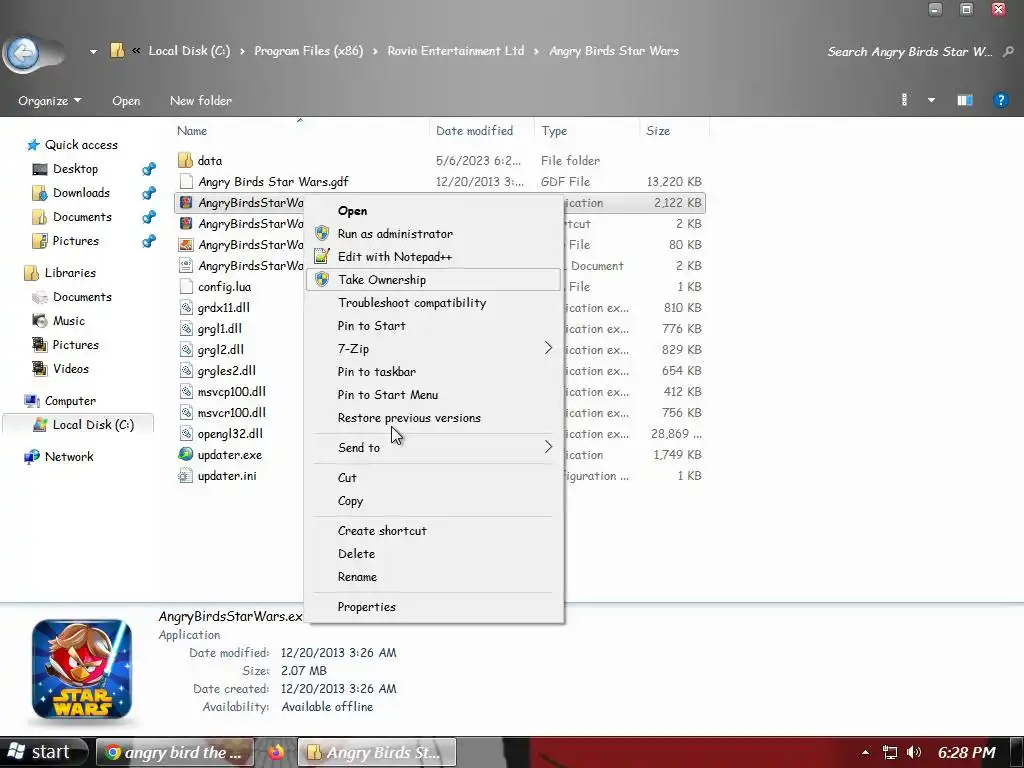
Task: Select Local Disk (C:) in navigation pane
Action: [93, 425]
